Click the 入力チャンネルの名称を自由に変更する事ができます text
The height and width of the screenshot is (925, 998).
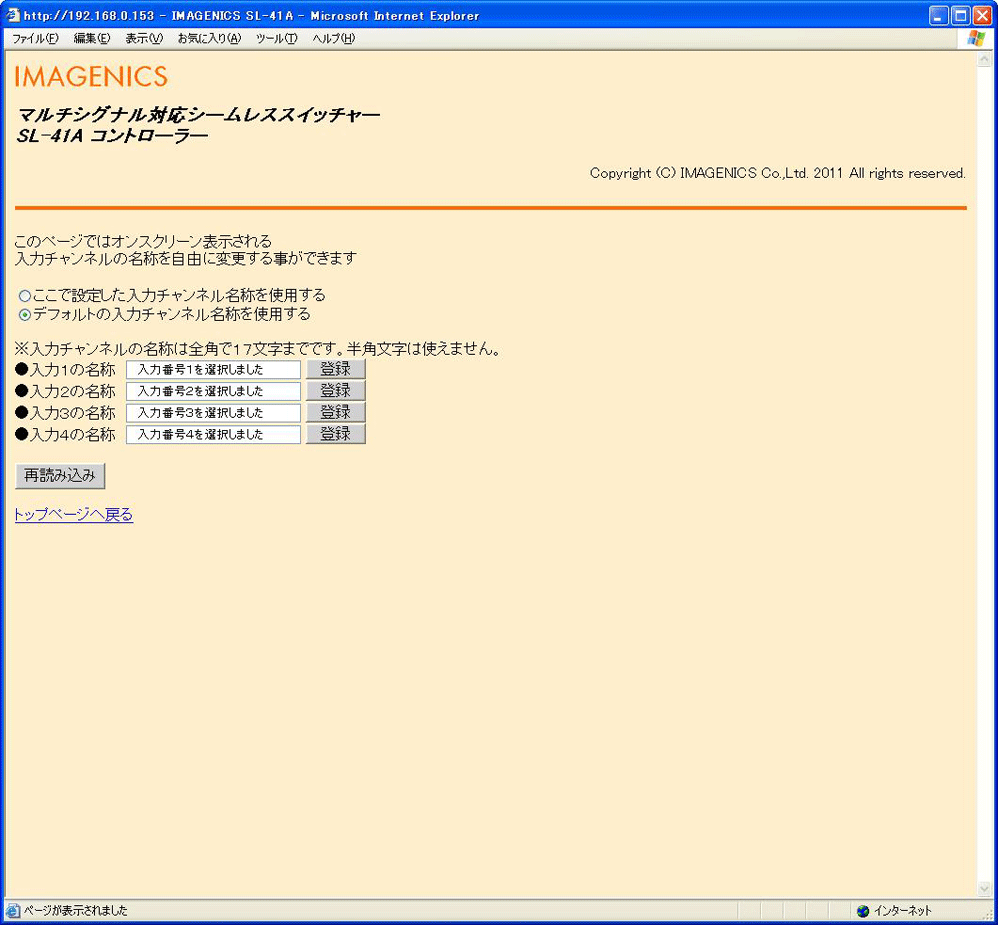click(x=186, y=258)
